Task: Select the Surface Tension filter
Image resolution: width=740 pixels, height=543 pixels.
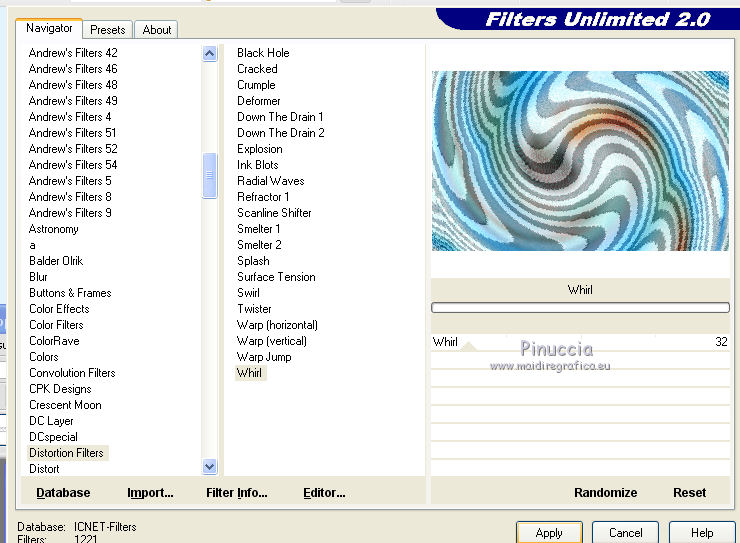Action: point(277,277)
